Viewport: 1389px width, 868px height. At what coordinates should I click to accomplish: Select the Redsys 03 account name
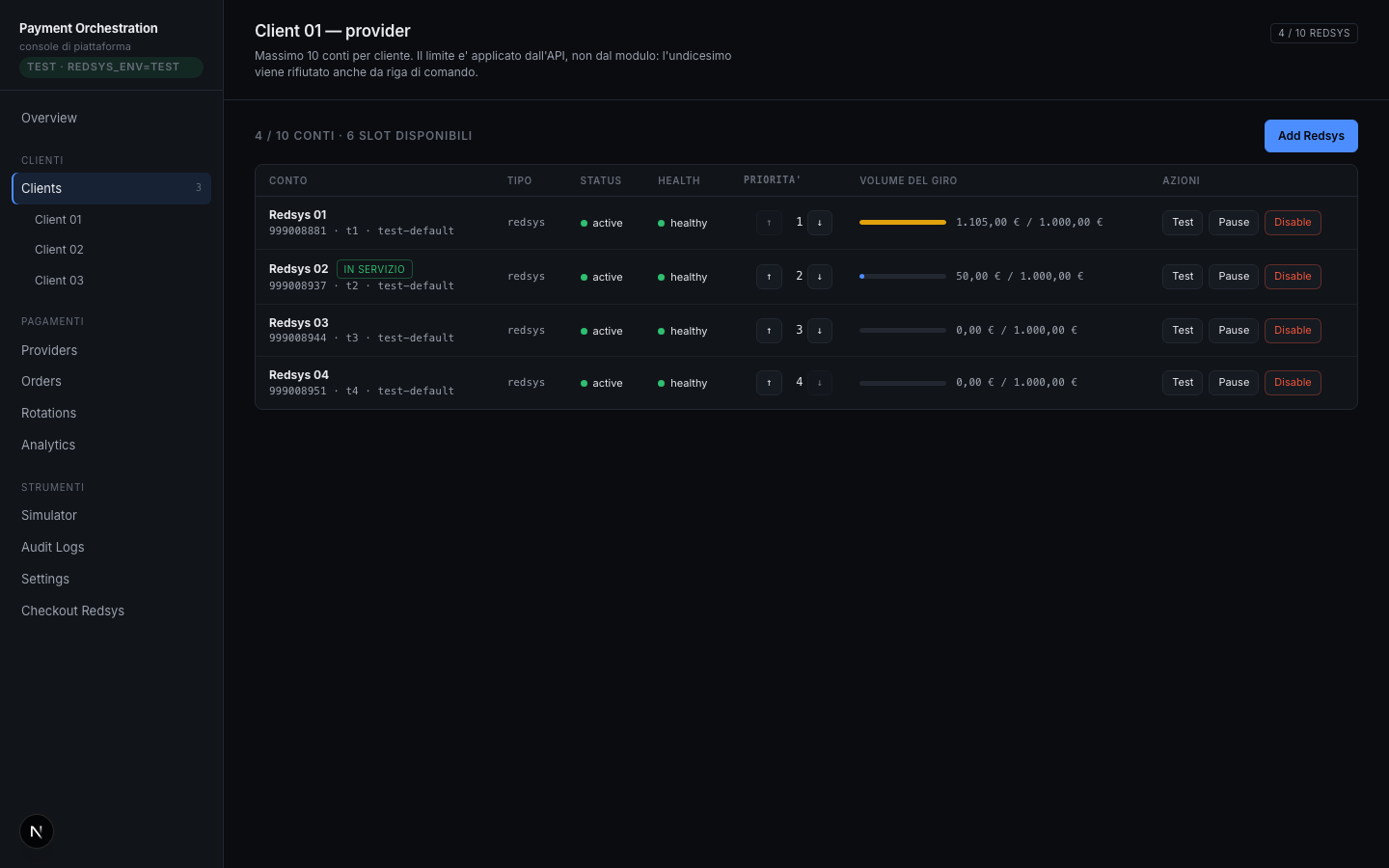coord(299,323)
